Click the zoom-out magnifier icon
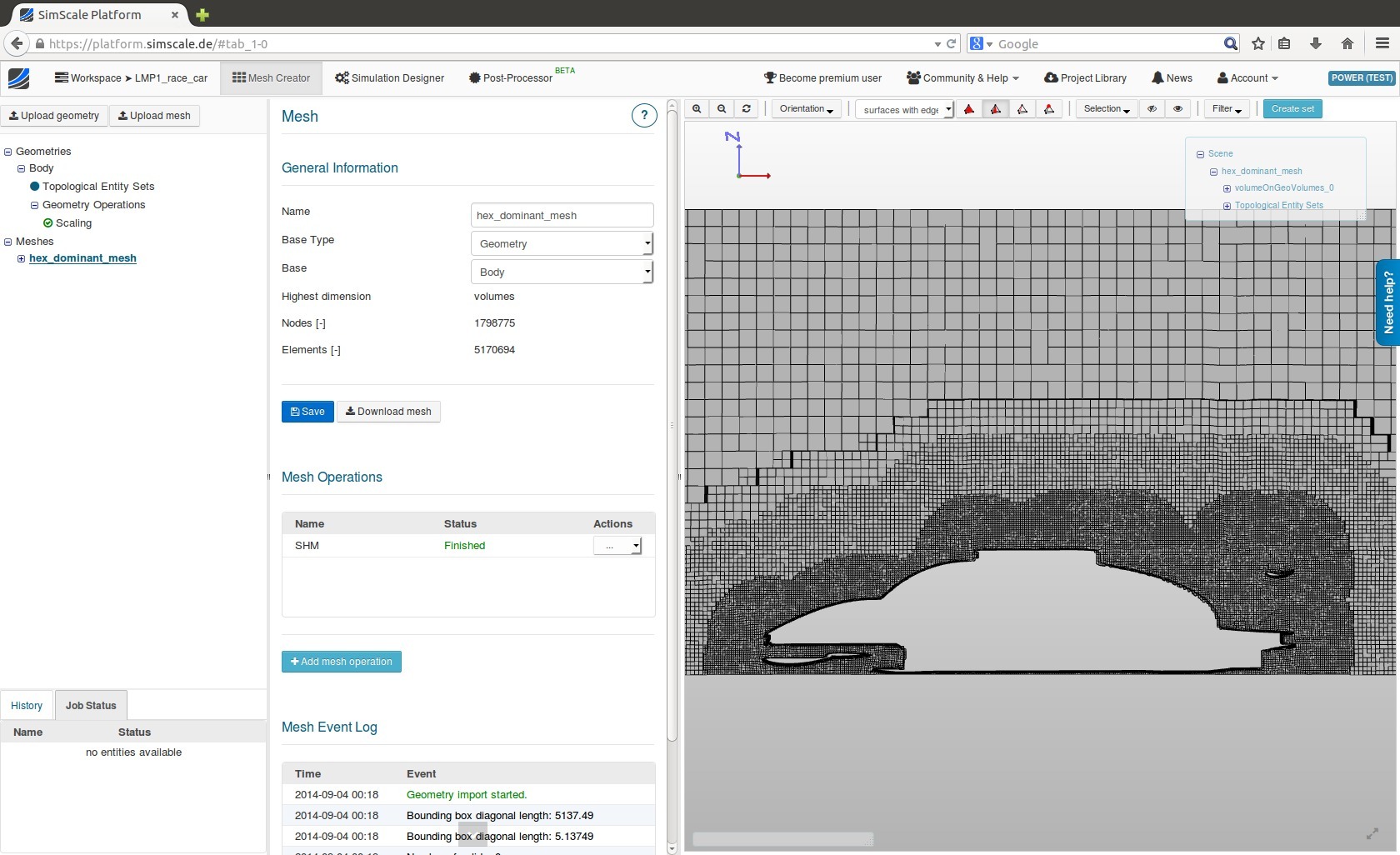This screenshot has width=1400, height=855. 722,108
